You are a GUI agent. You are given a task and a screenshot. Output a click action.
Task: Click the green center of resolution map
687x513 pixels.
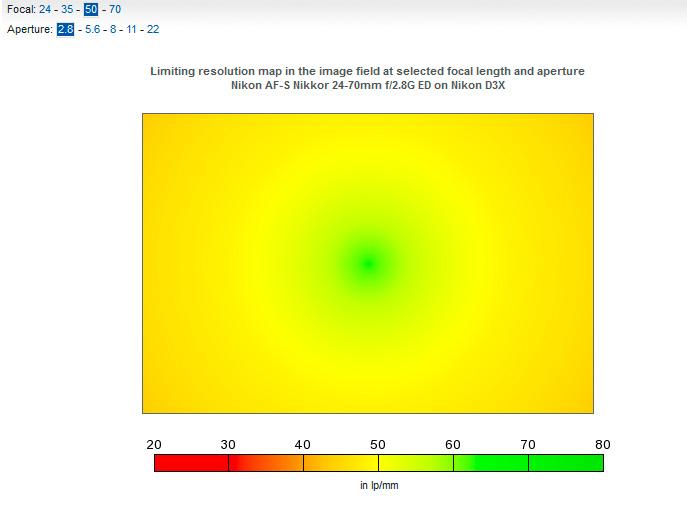click(368, 263)
